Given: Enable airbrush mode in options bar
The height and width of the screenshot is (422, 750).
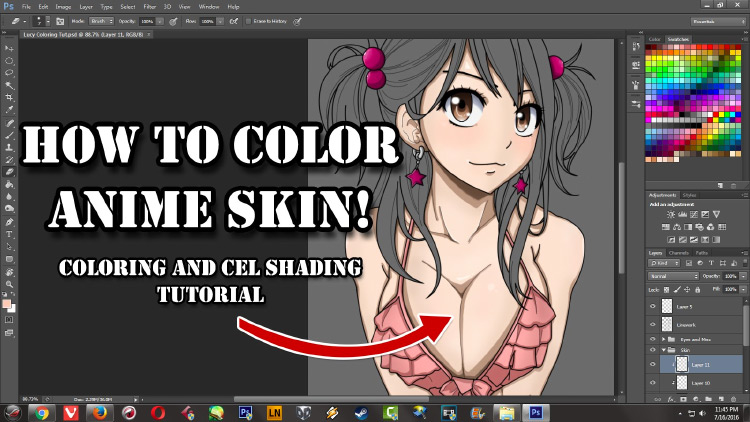Looking at the screenshot, I should (234, 22).
